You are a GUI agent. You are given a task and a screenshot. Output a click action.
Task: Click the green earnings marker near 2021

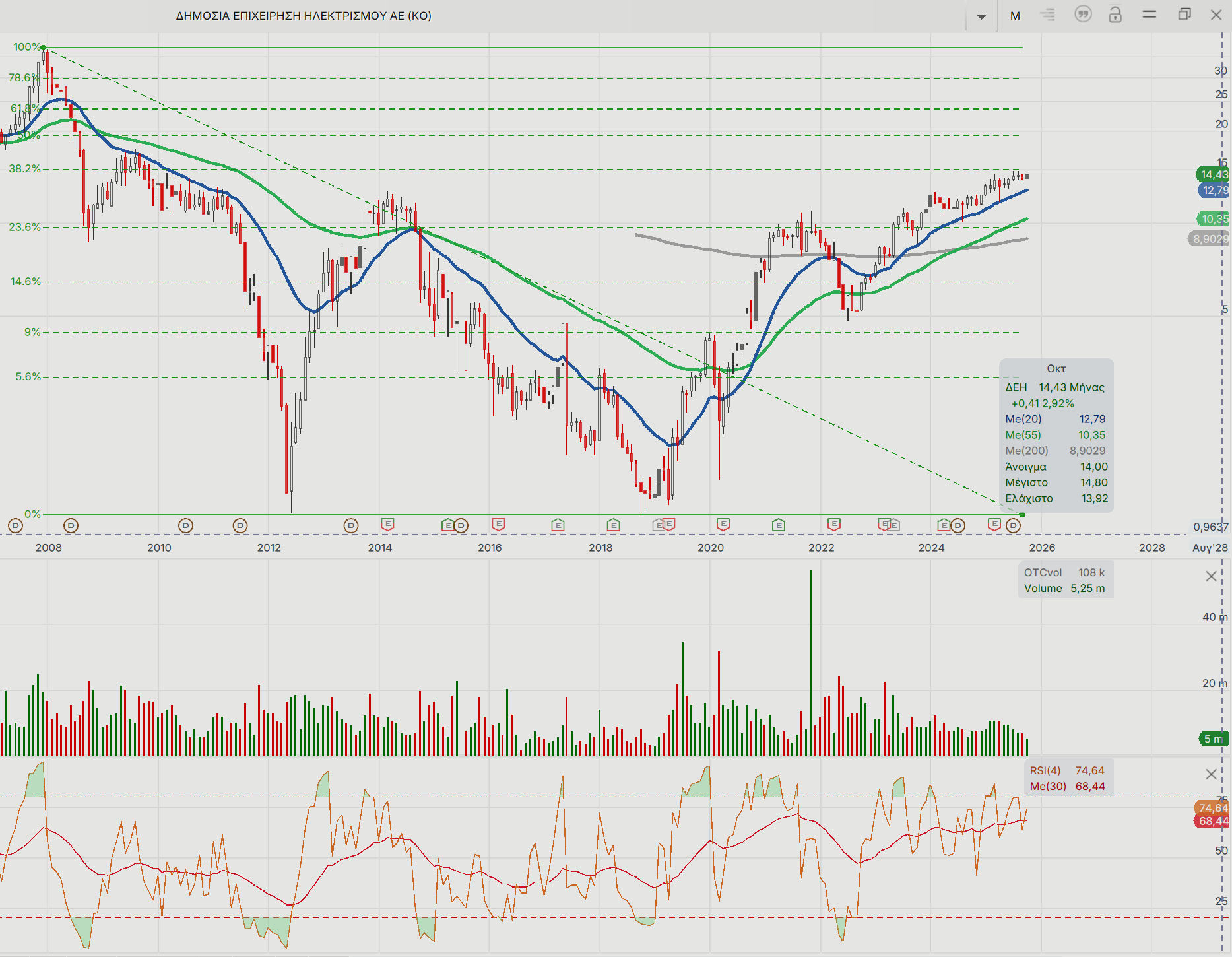click(x=779, y=525)
